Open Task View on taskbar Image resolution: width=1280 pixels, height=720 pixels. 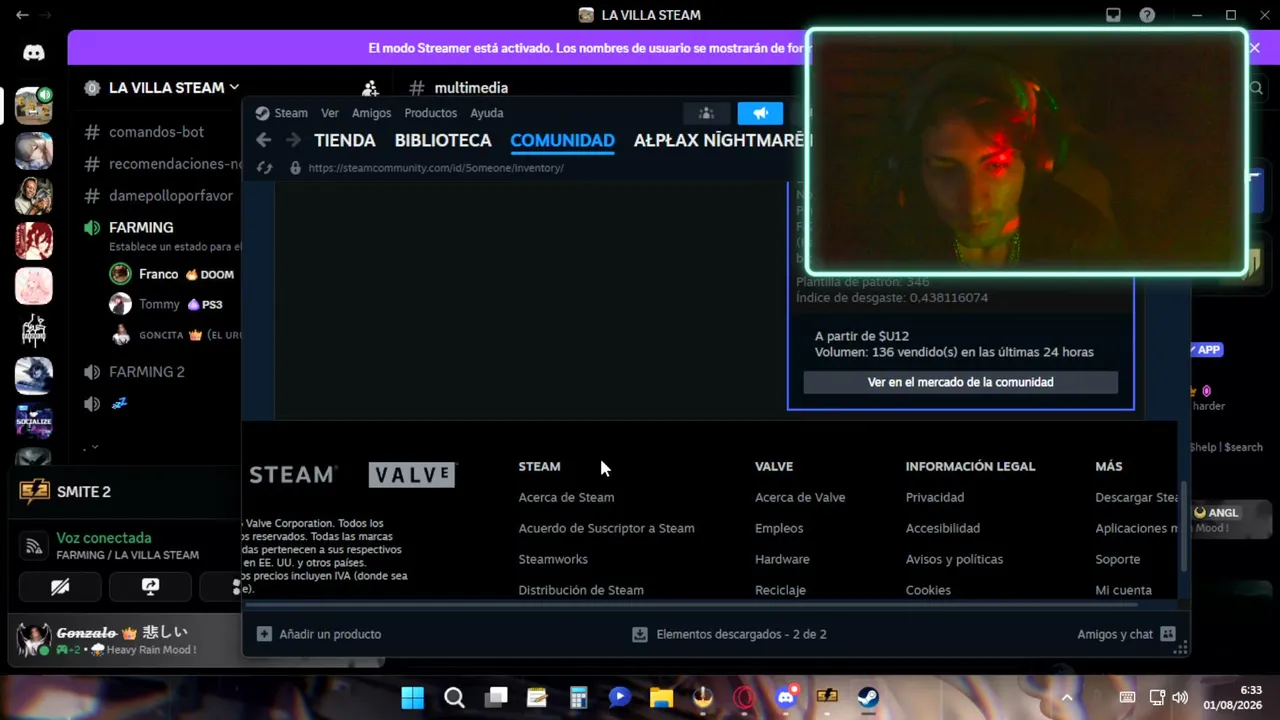pyautogui.click(x=496, y=698)
